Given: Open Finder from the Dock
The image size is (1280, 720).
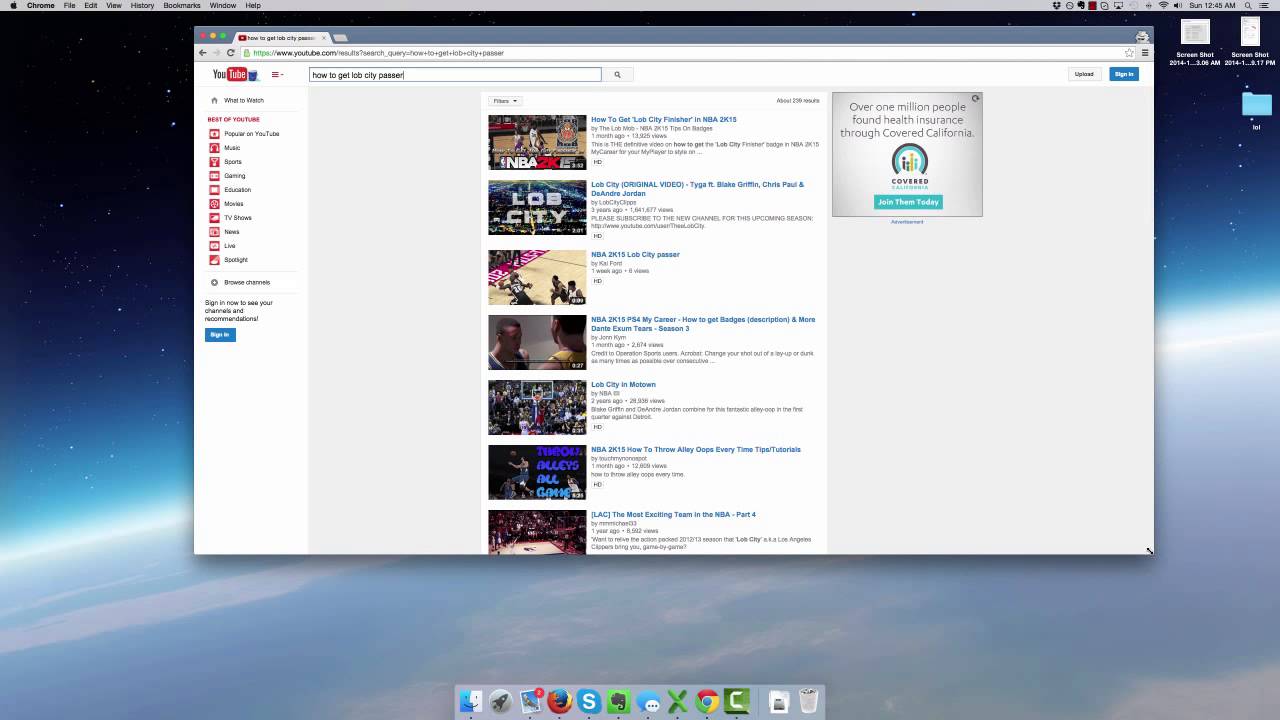Looking at the screenshot, I should tap(471, 702).
